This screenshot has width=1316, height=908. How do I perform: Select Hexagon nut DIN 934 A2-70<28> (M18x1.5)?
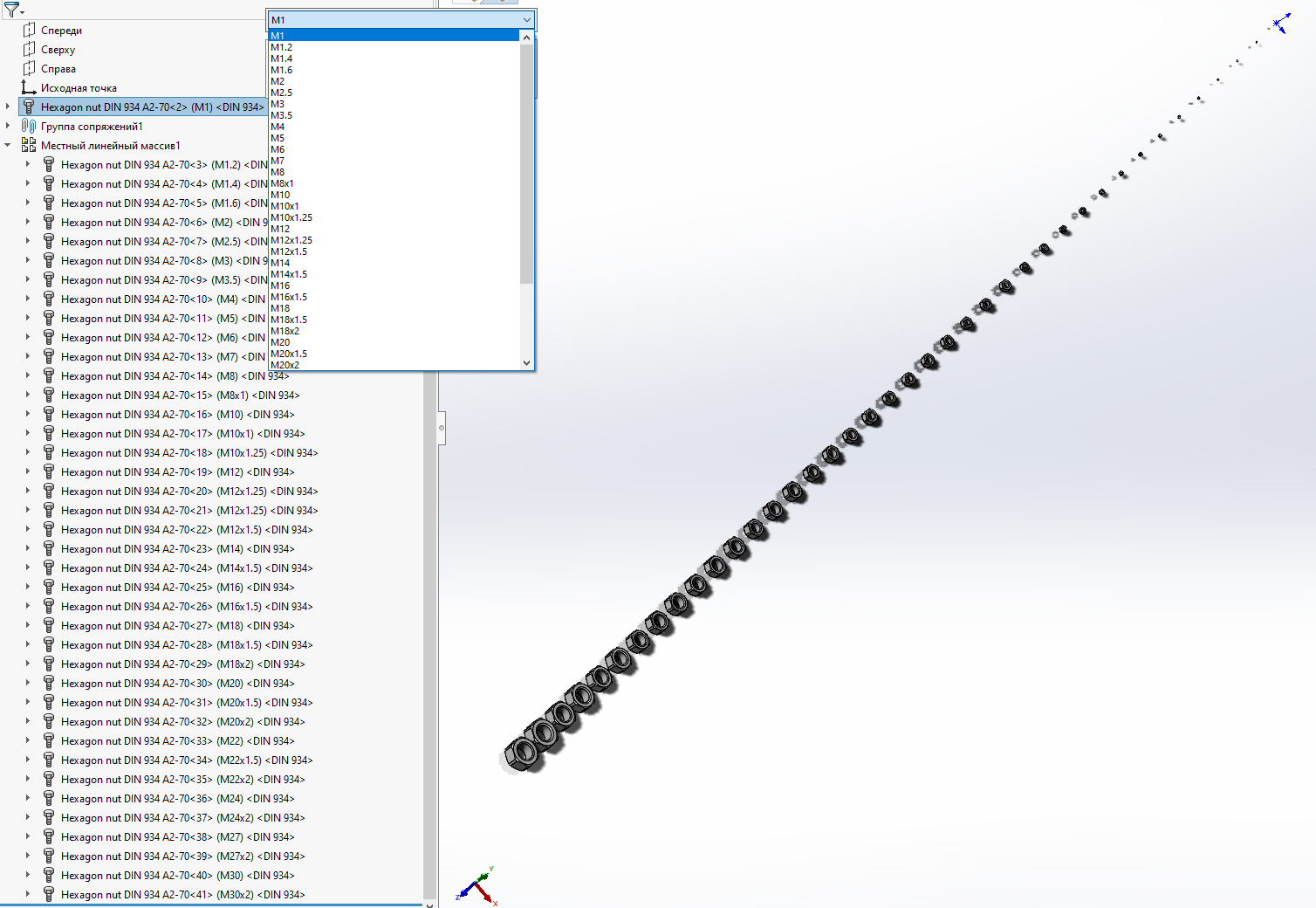point(187,645)
